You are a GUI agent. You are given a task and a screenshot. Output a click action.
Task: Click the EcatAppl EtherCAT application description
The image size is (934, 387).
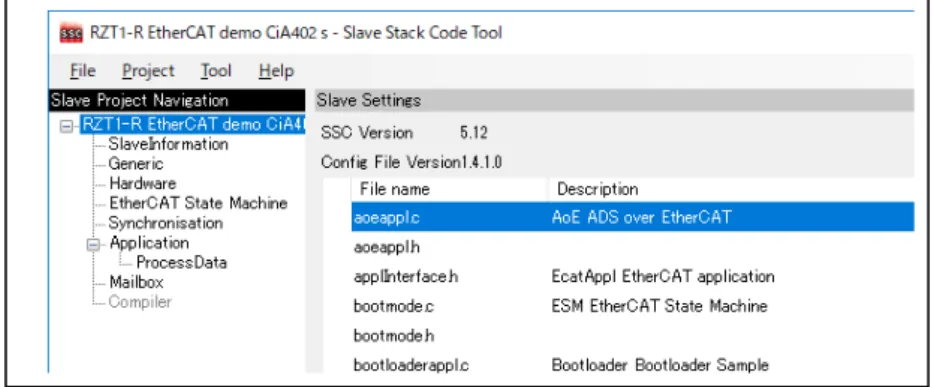[663, 277]
